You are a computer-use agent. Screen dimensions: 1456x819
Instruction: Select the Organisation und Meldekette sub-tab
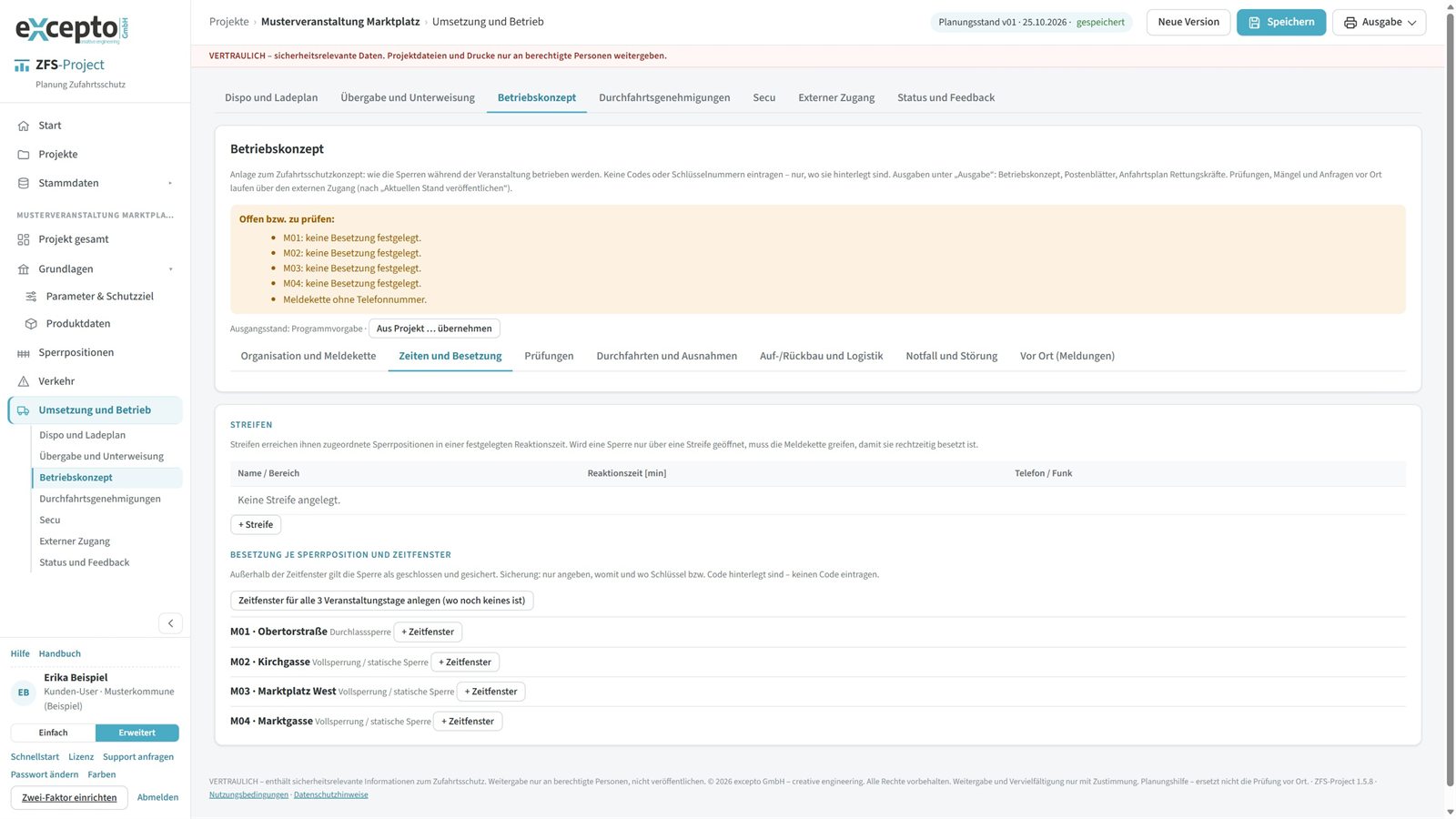pyautogui.click(x=308, y=356)
